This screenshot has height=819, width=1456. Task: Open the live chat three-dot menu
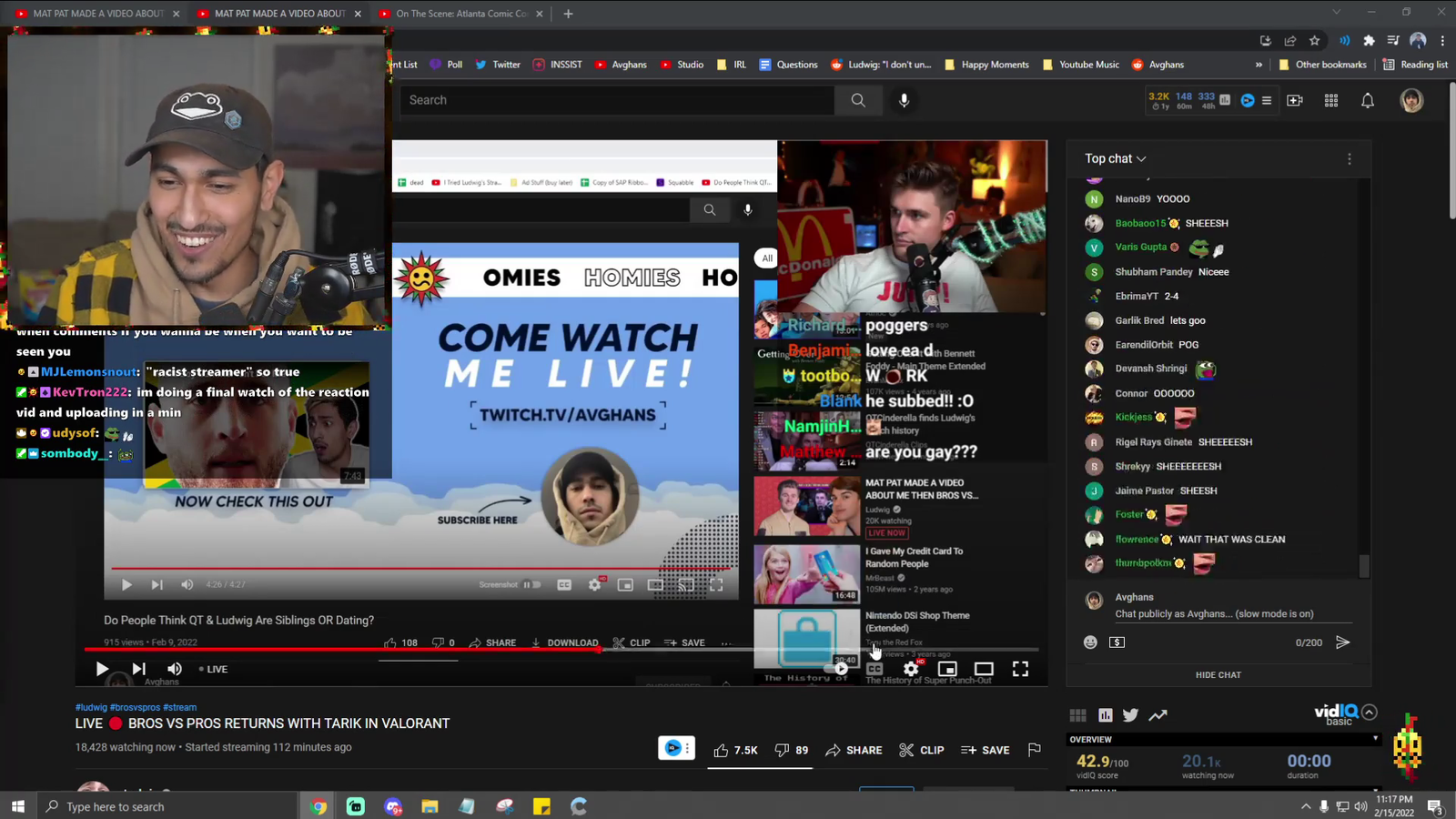[x=1350, y=158]
